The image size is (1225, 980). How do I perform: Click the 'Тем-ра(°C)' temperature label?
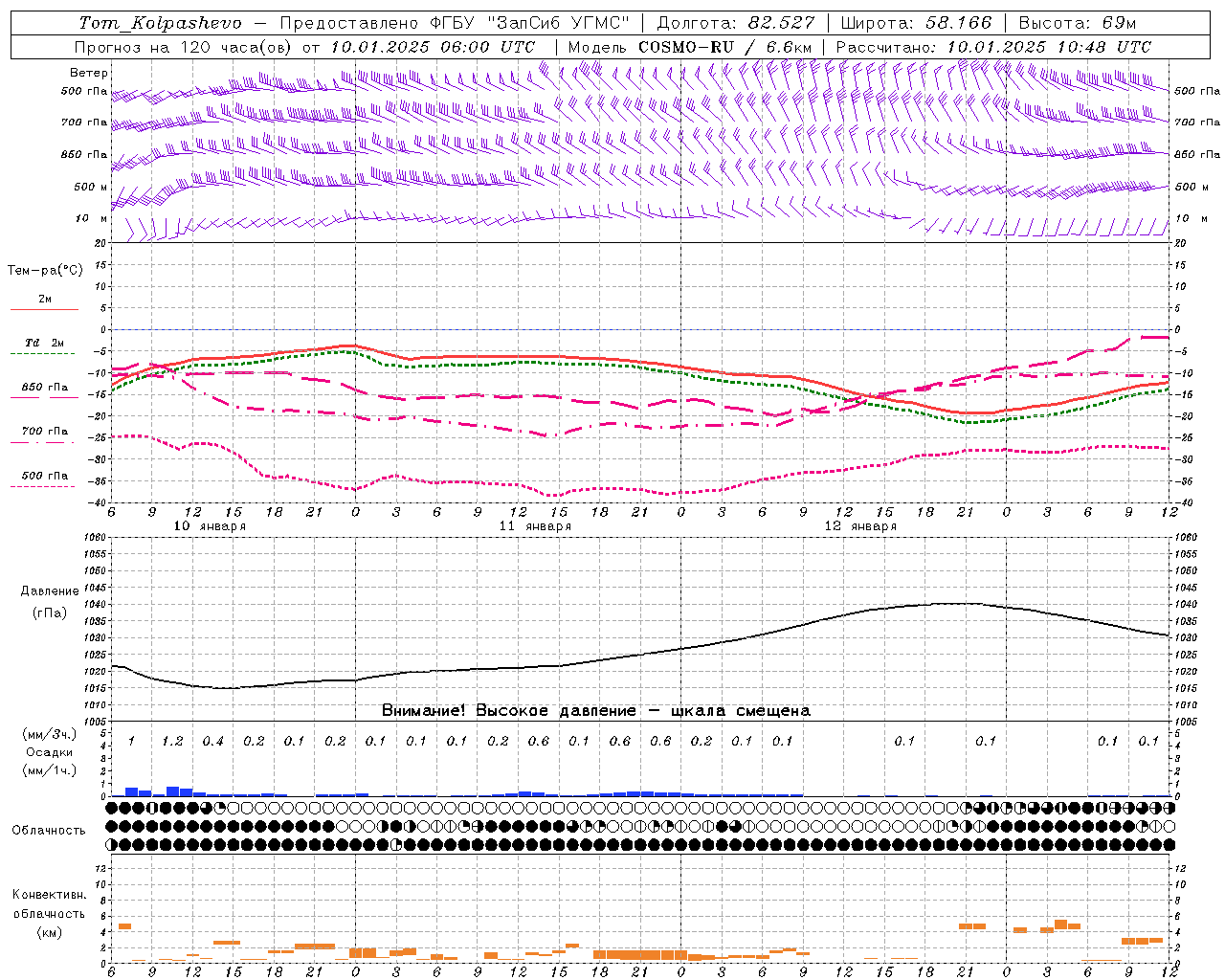45,271
